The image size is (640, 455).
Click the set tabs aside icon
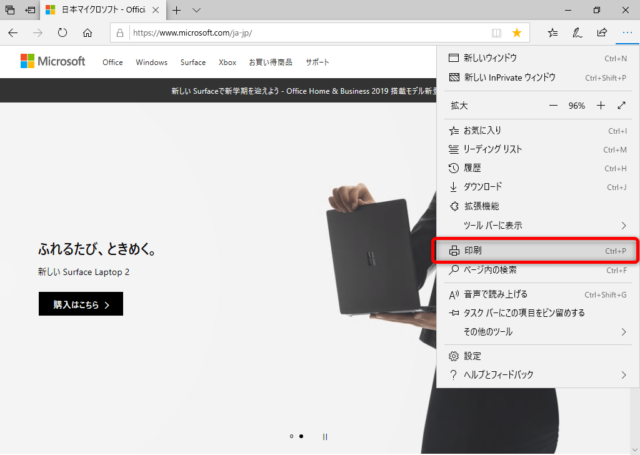coord(30,10)
